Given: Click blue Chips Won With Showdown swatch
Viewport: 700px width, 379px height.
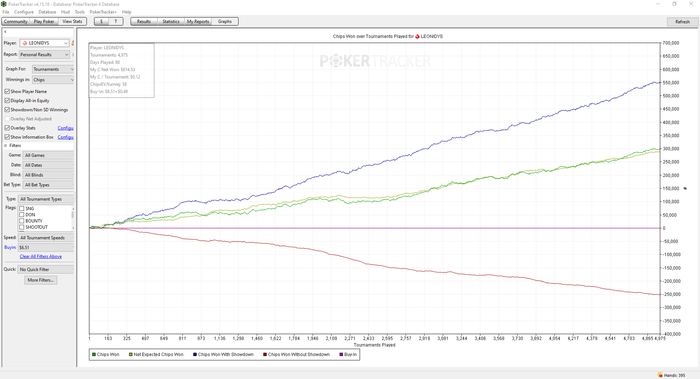Looking at the screenshot, I should coord(195,354).
